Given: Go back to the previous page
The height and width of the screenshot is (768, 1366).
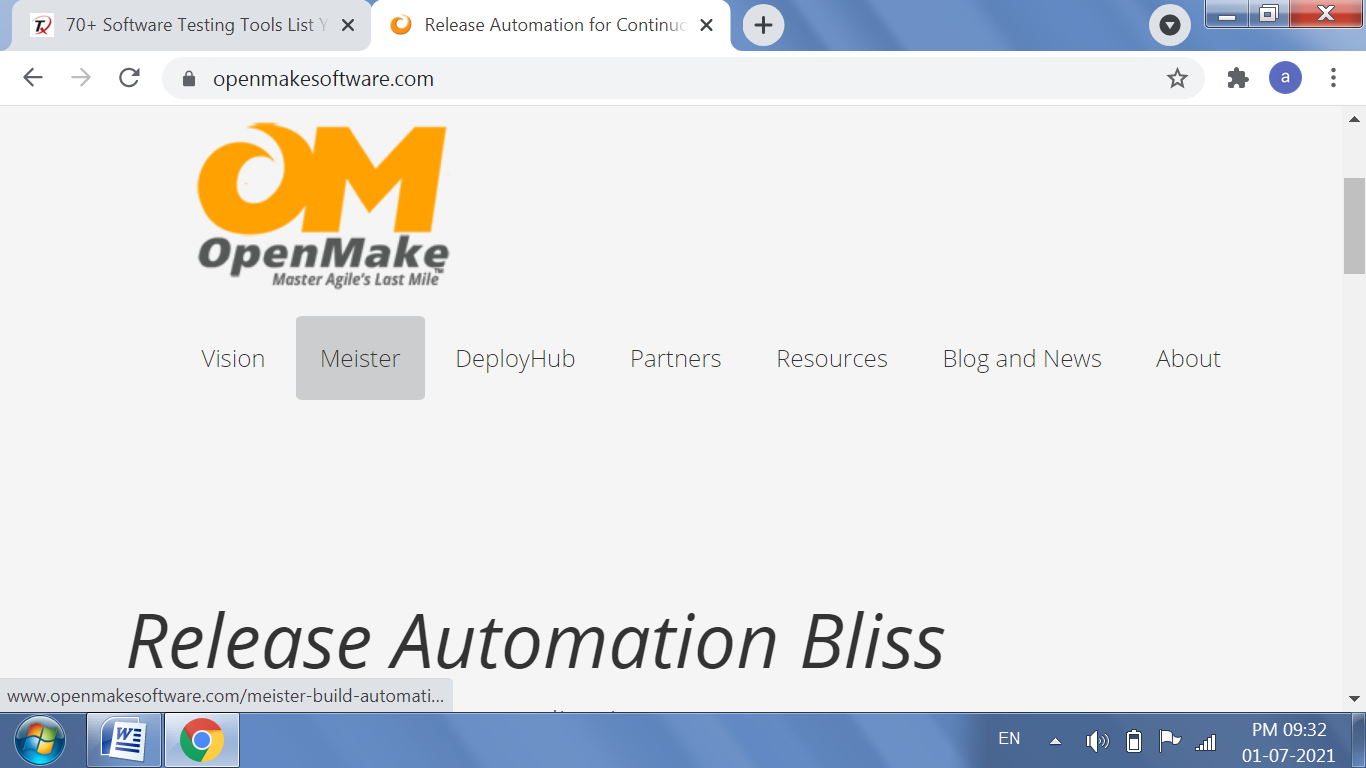Looking at the screenshot, I should 33,78.
